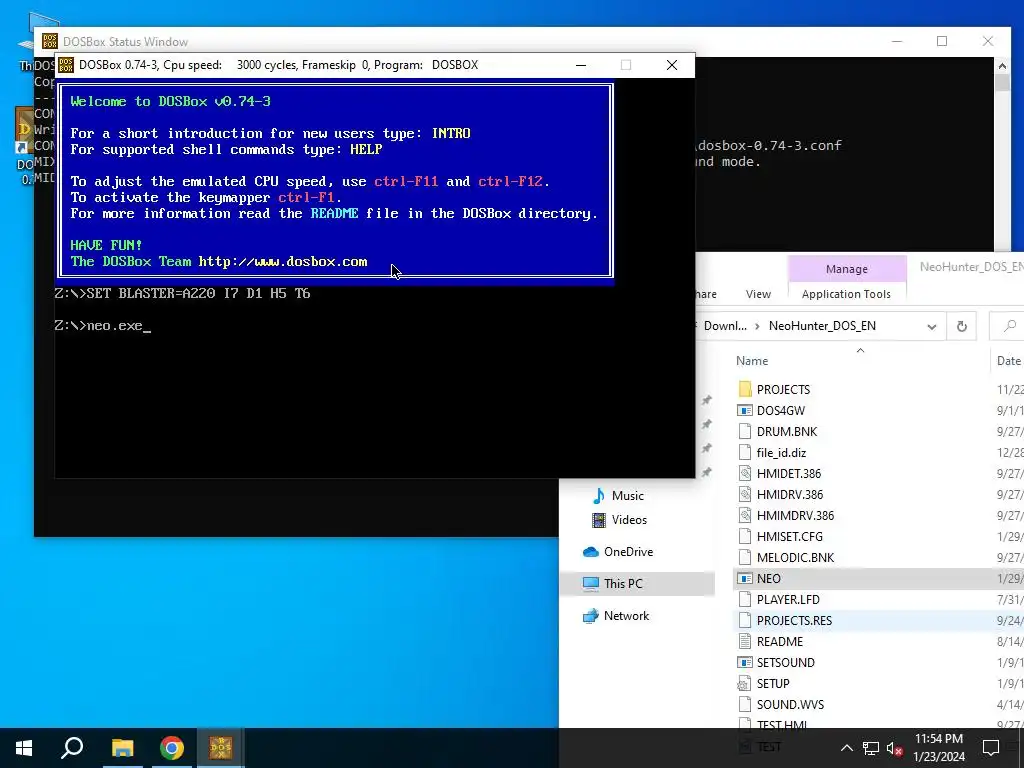Screen dimensions: 1024x768
Task: Refresh the Explorer folder view
Action: point(961,326)
